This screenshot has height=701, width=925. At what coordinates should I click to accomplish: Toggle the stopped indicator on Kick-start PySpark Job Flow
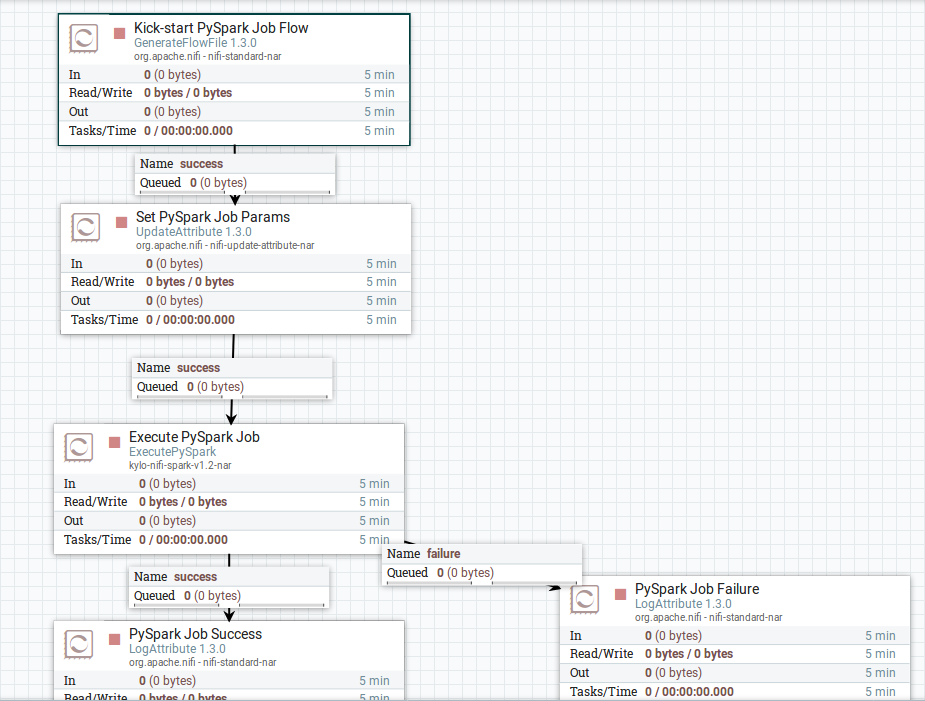[117, 32]
